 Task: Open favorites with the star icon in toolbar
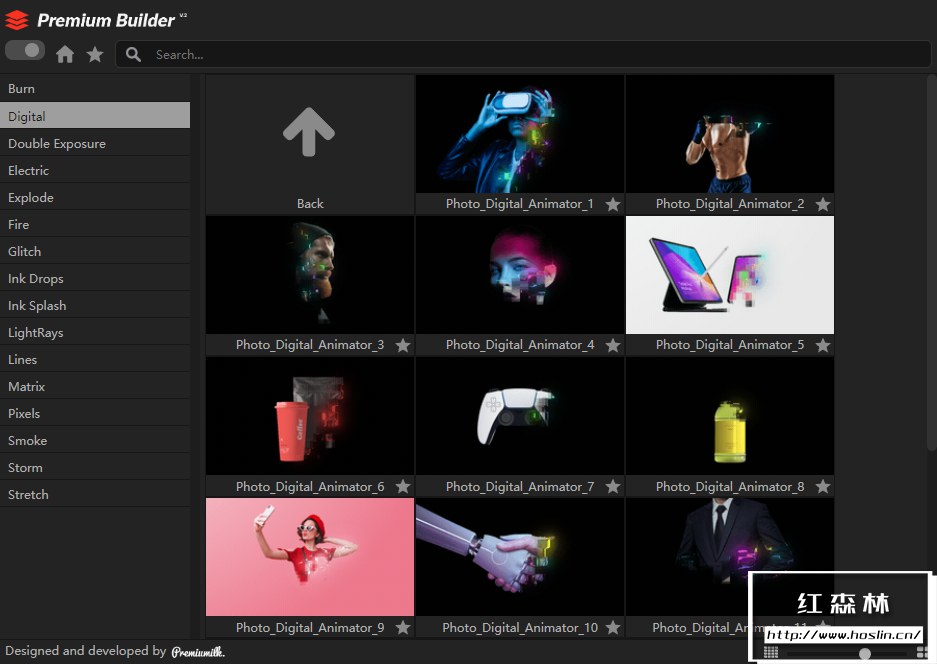(94, 54)
